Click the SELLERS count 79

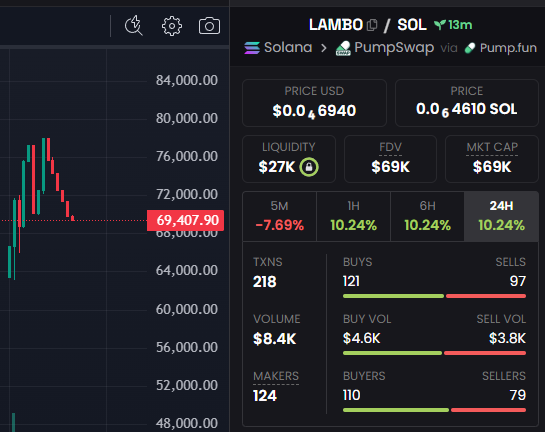518,395
